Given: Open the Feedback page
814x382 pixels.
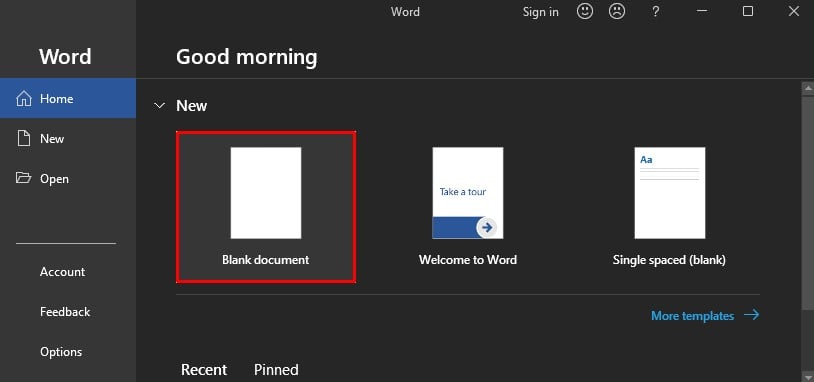Looking at the screenshot, I should [65, 312].
